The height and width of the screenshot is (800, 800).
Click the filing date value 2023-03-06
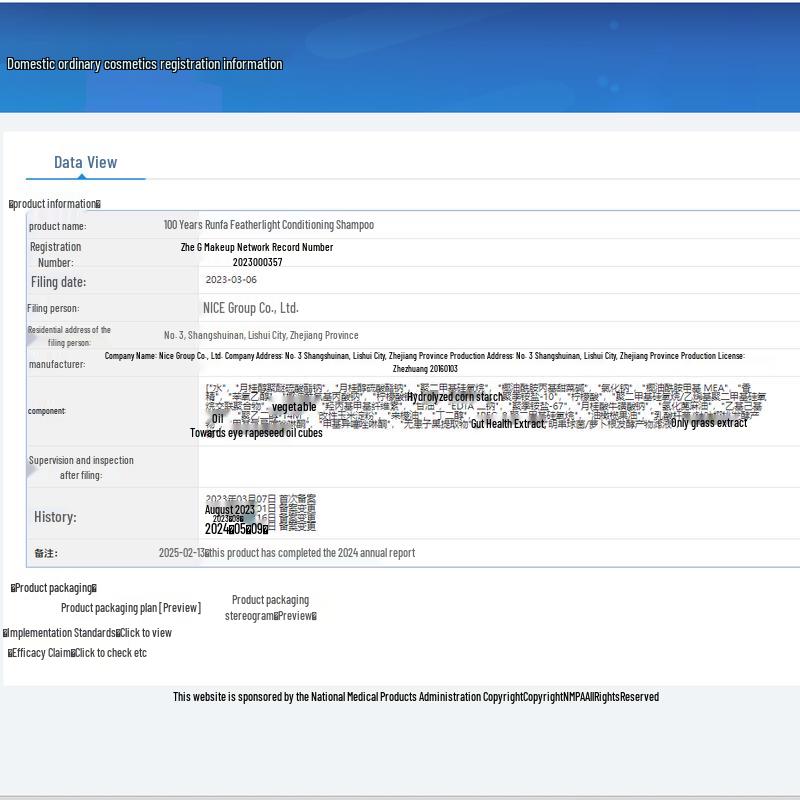231,280
